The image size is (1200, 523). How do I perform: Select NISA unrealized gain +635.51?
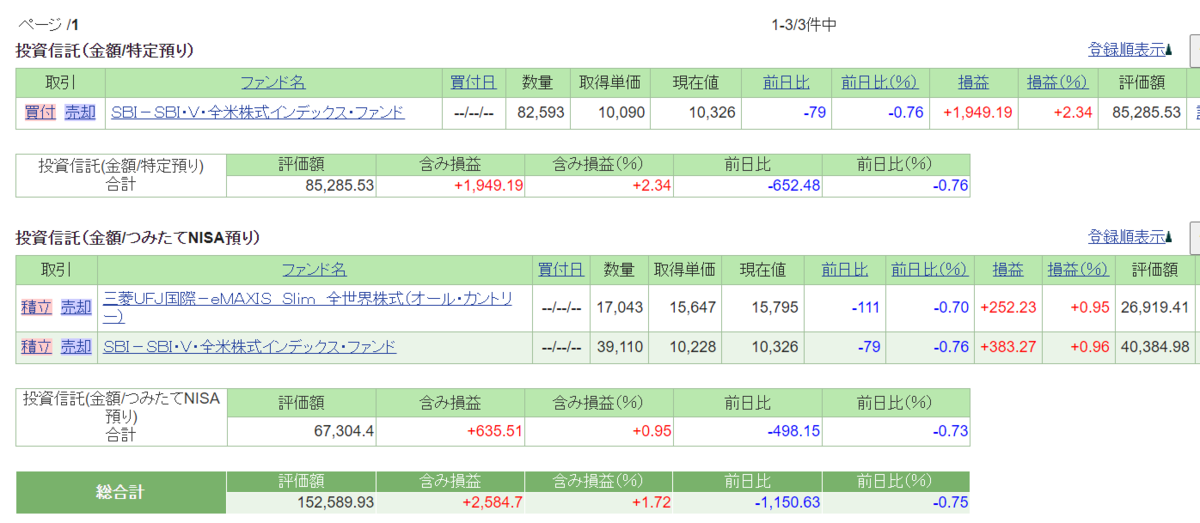pos(495,431)
